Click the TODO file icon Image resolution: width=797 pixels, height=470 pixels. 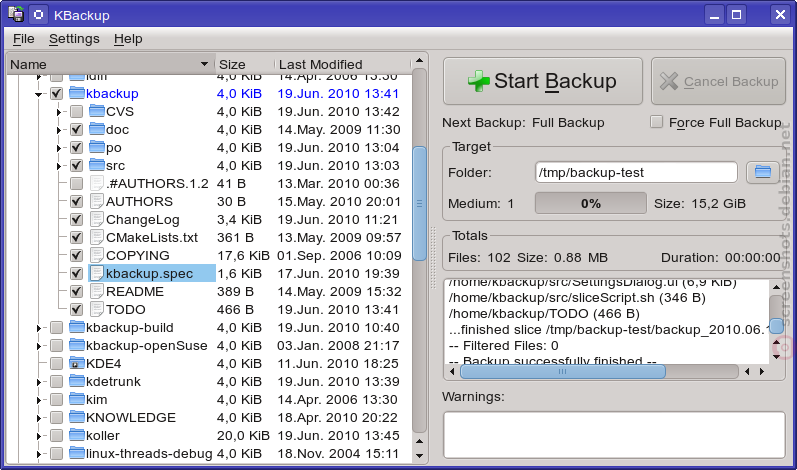point(97,309)
